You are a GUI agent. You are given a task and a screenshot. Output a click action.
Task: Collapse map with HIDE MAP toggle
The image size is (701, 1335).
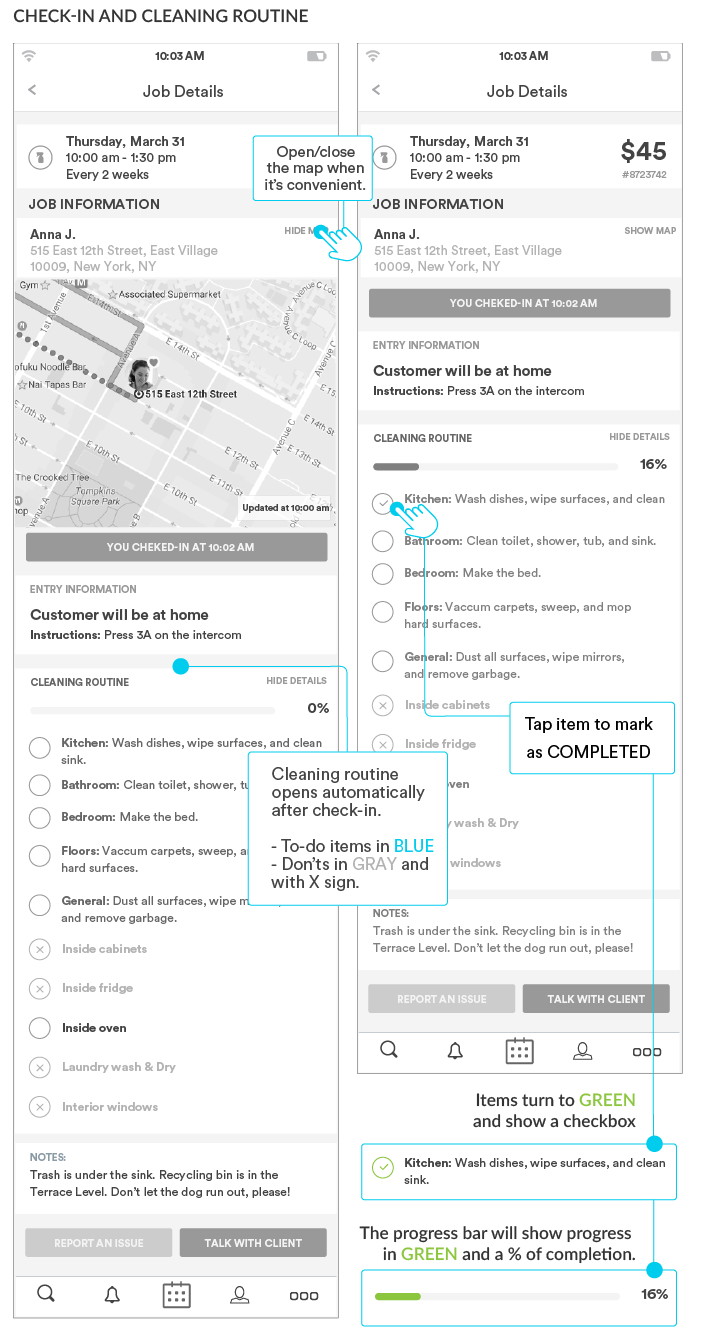pos(304,231)
